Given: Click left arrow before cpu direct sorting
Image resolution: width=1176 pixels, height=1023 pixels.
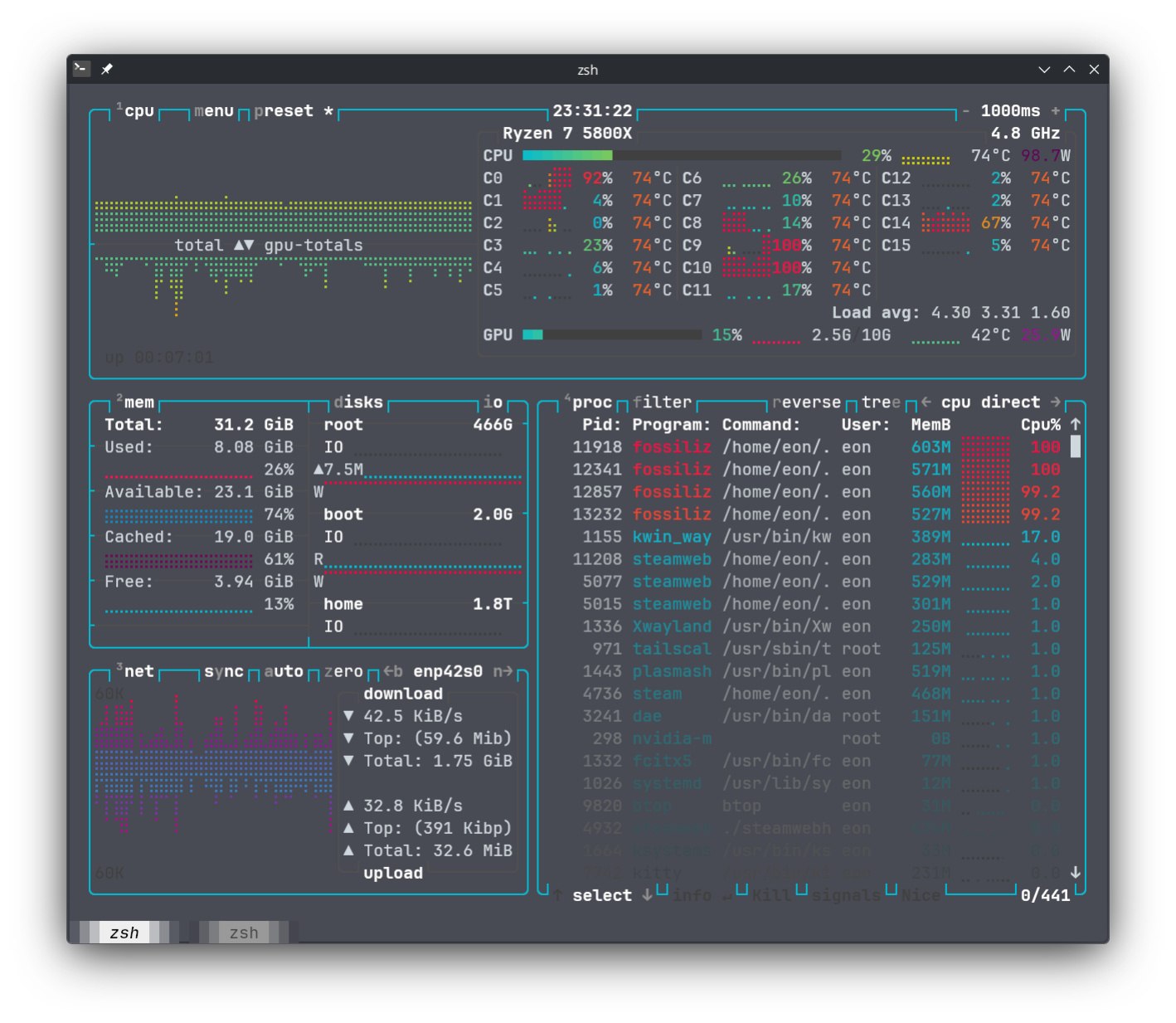Looking at the screenshot, I should click(x=926, y=402).
